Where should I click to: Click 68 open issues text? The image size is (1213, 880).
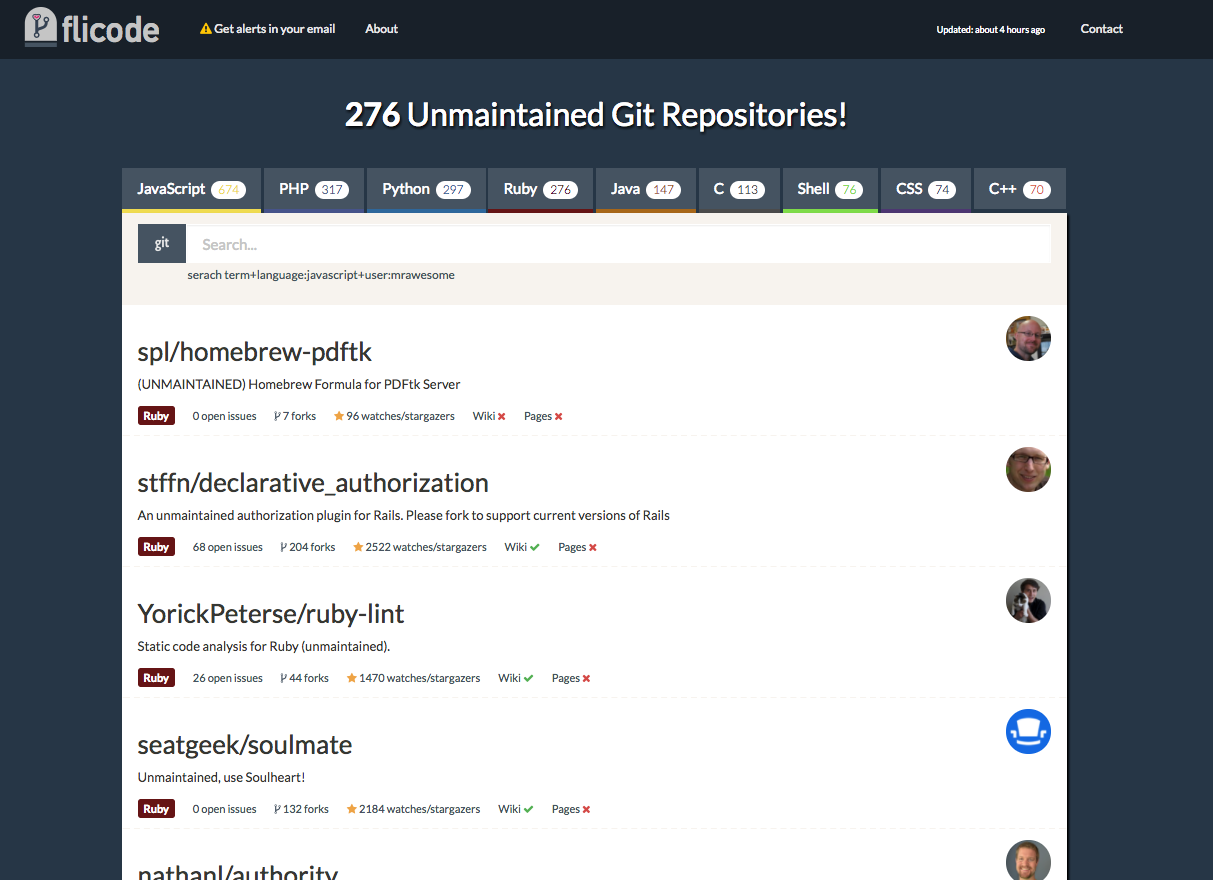pyautogui.click(x=228, y=547)
